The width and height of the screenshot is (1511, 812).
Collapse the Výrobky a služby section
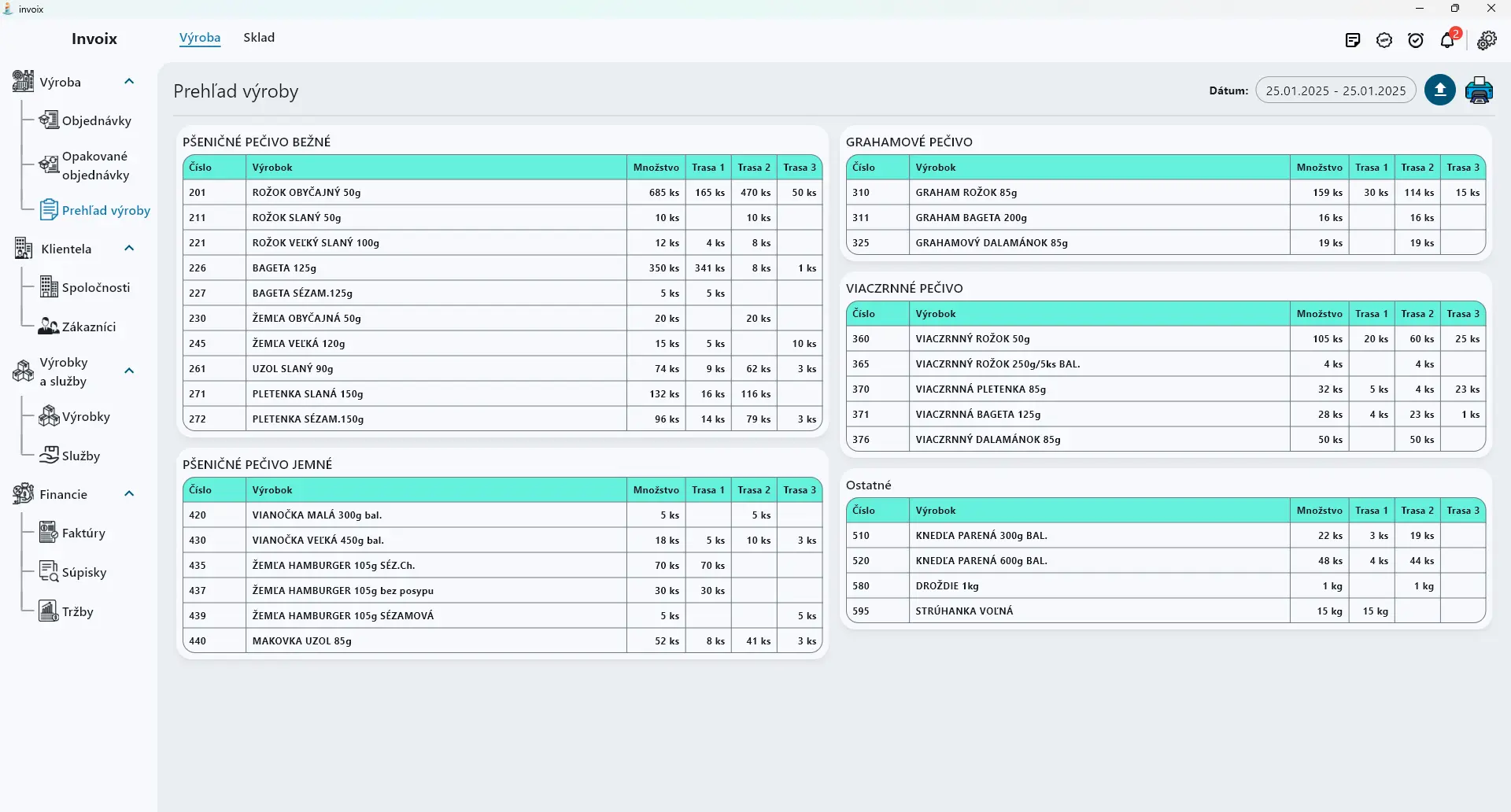(129, 371)
